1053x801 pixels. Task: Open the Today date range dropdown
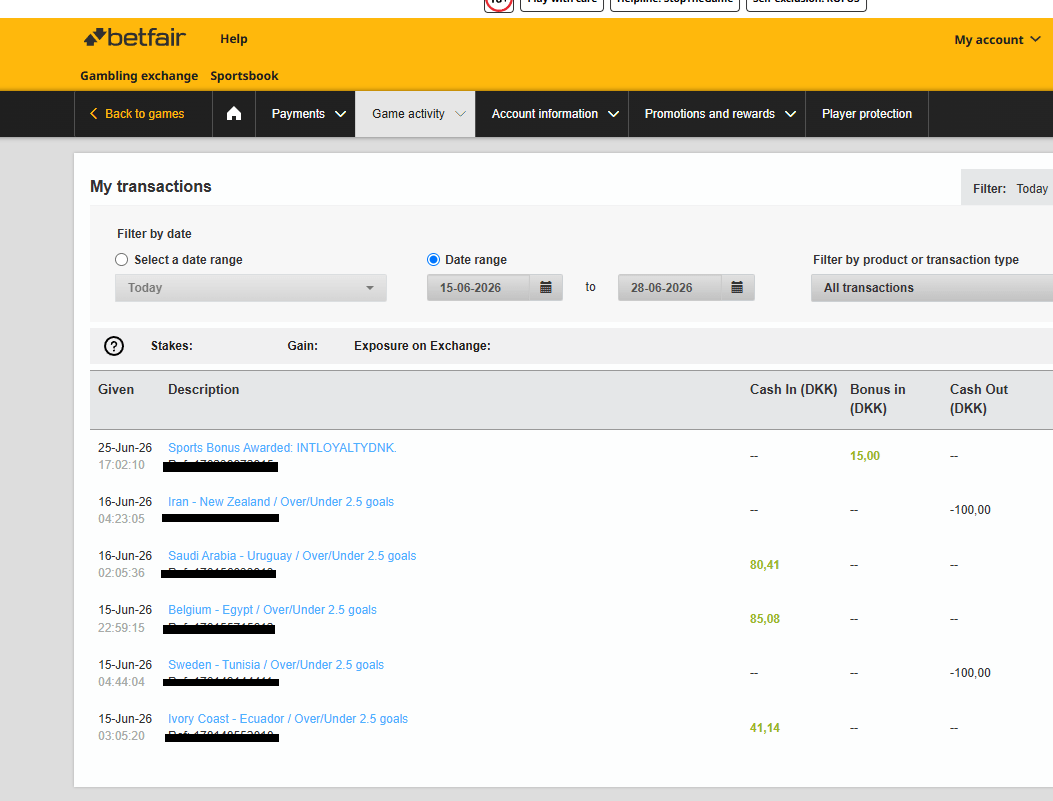click(250, 287)
